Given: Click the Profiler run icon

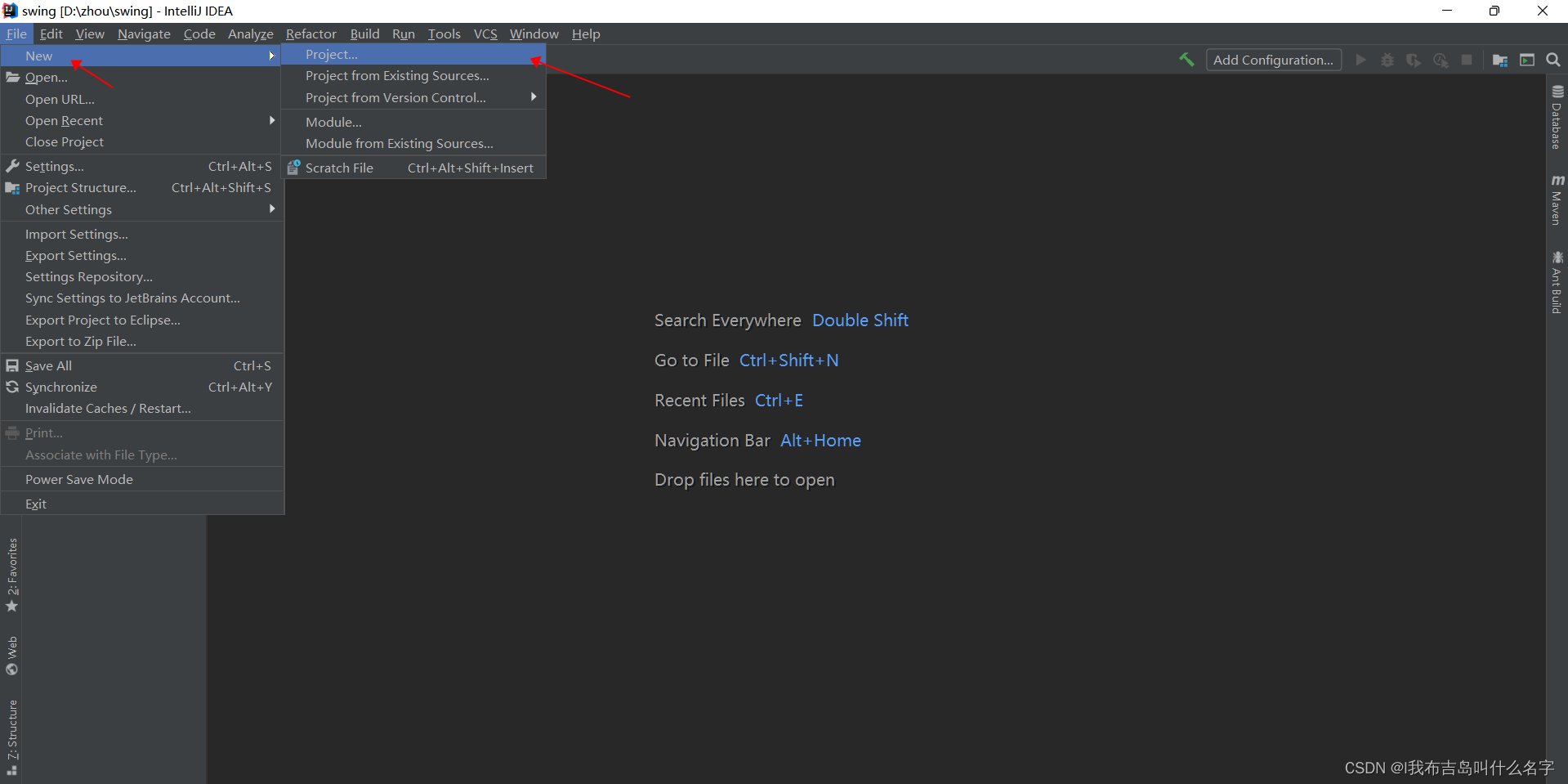Looking at the screenshot, I should [x=1441, y=60].
